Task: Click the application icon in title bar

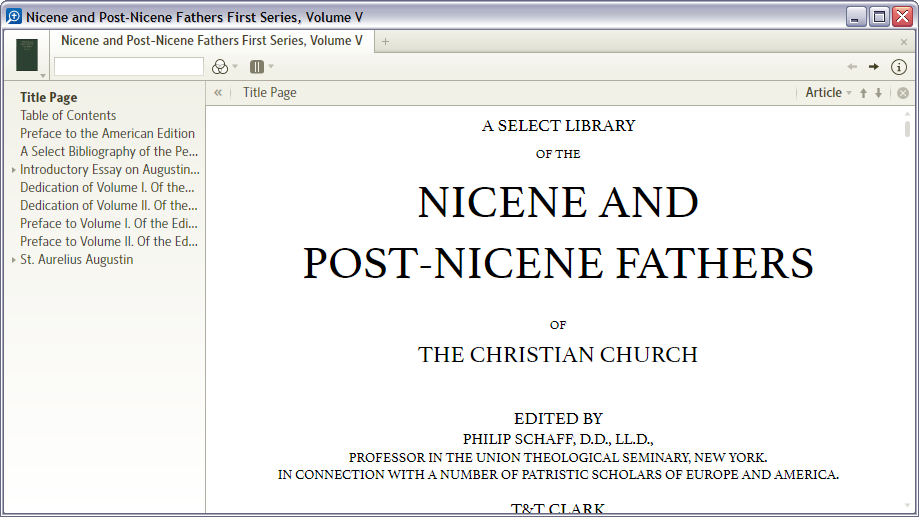Action: click(x=14, y=16)
